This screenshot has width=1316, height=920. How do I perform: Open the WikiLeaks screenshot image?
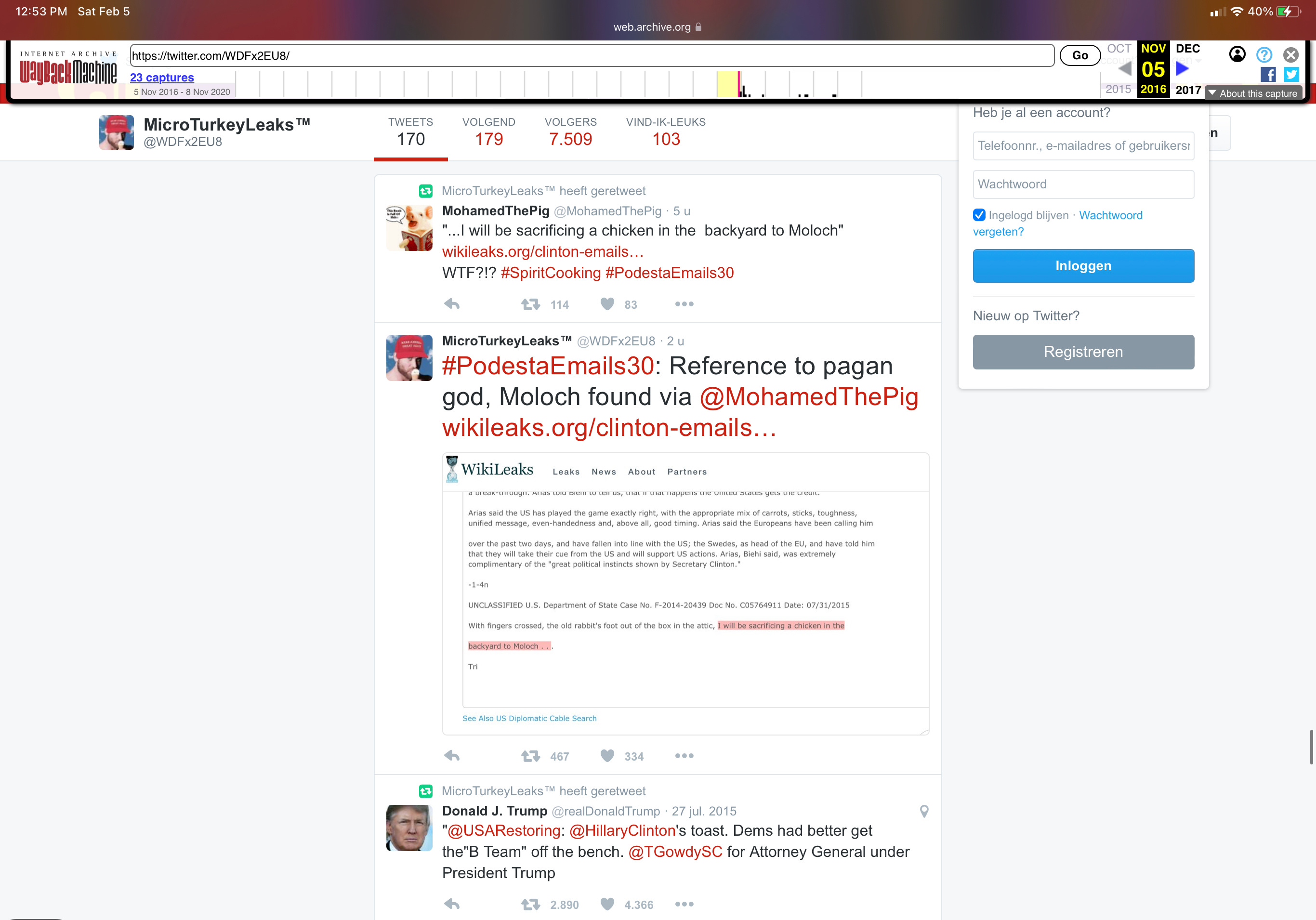[x=685, y=594]
